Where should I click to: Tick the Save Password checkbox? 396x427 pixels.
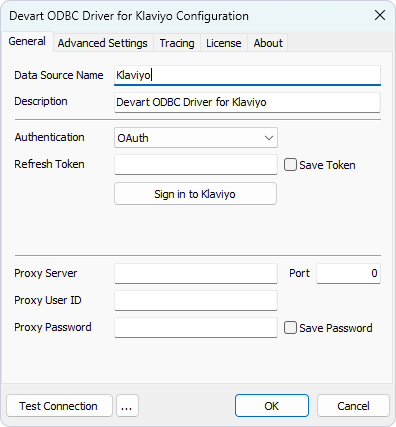(x=290, y=328)
